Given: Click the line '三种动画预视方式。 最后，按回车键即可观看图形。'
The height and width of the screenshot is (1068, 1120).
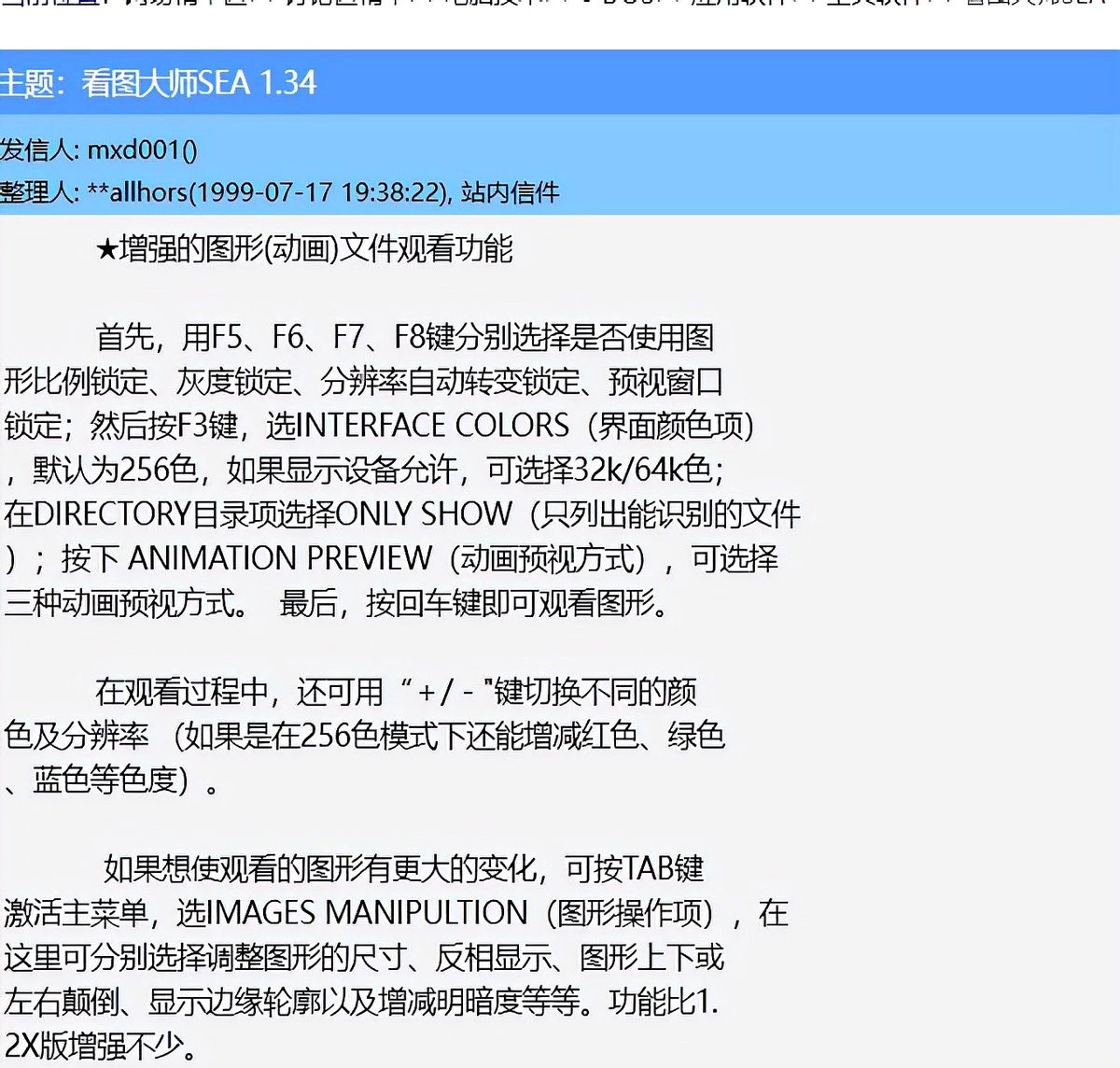Looking at the screenshot, I should pos(338,603).
